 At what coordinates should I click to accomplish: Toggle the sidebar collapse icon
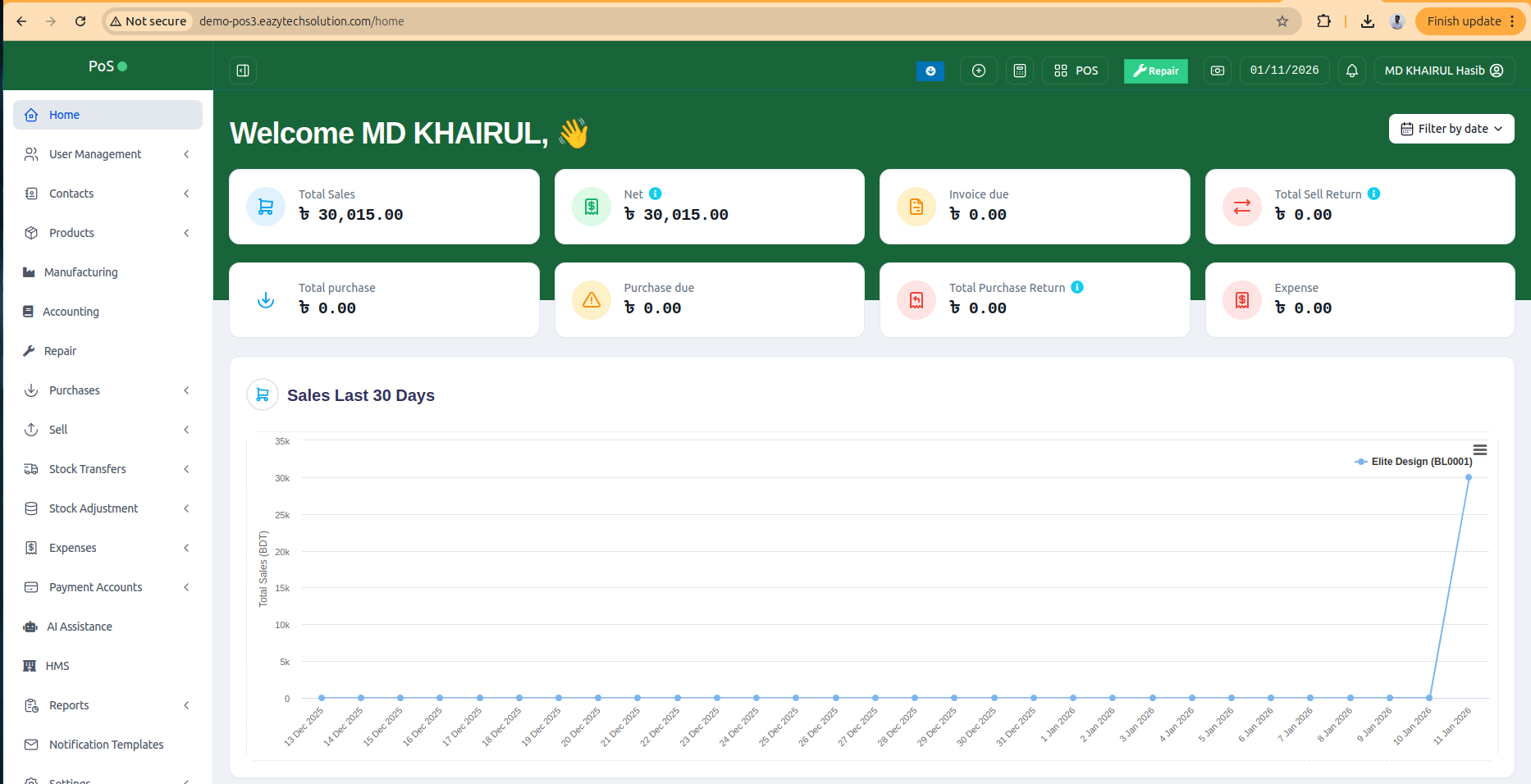[x=243, y=71]
